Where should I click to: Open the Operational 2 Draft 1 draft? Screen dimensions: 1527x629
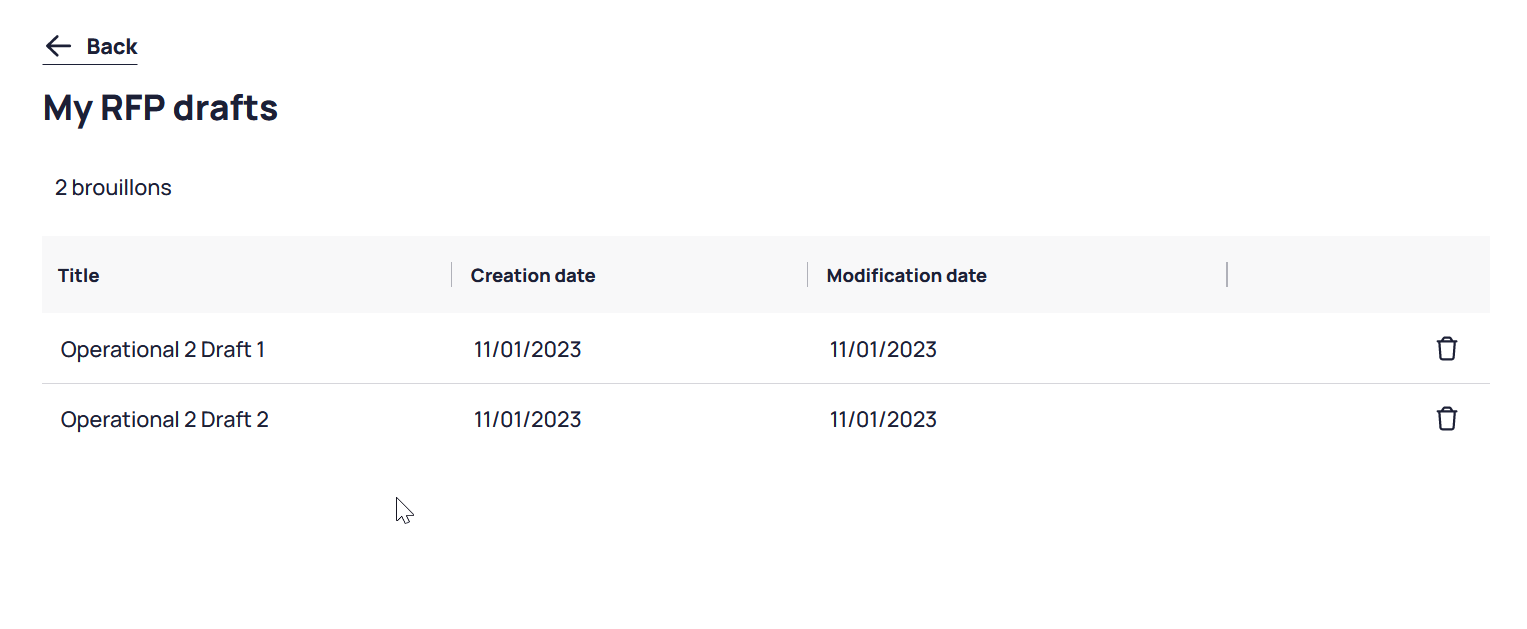(x=163, y=349)
